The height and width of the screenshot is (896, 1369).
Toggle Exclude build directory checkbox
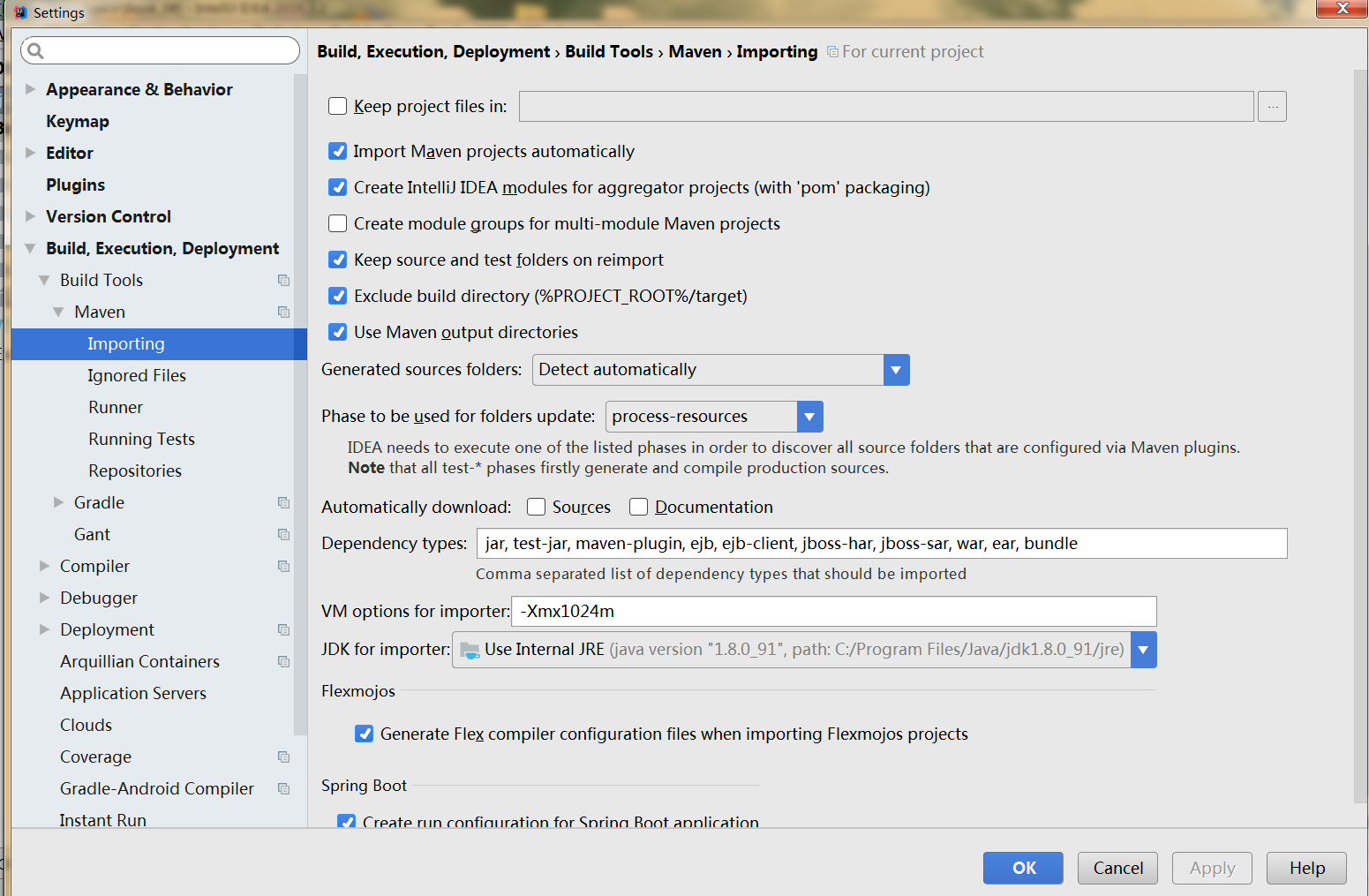[337, 296]
